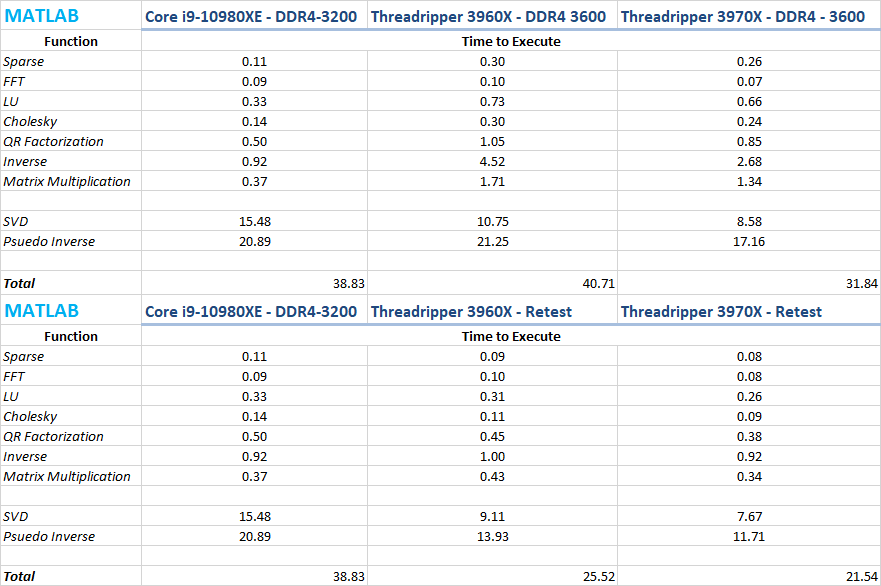The width and height of the screenshot is (881, 586).
Task: Click the Threadripper 3960X DDR4 3600 header
Action: [x=491, y=16]
